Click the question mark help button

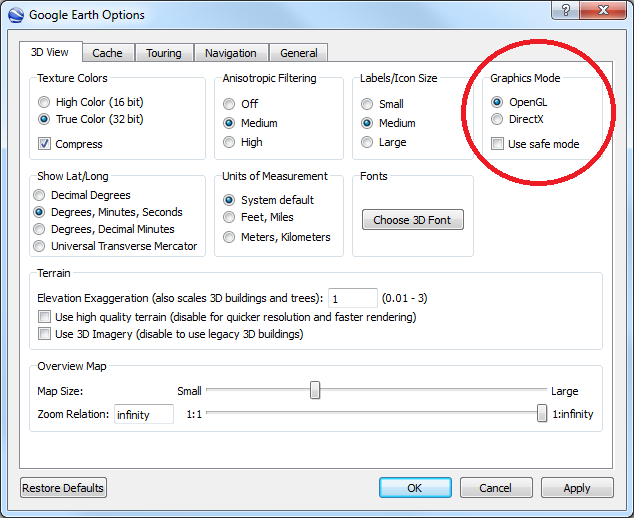pos(565,10)
